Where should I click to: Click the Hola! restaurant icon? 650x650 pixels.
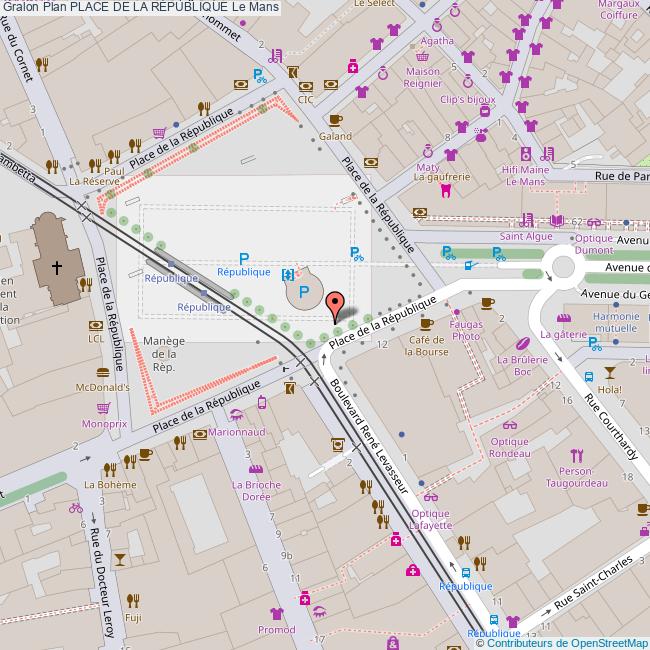coord(608,372)
